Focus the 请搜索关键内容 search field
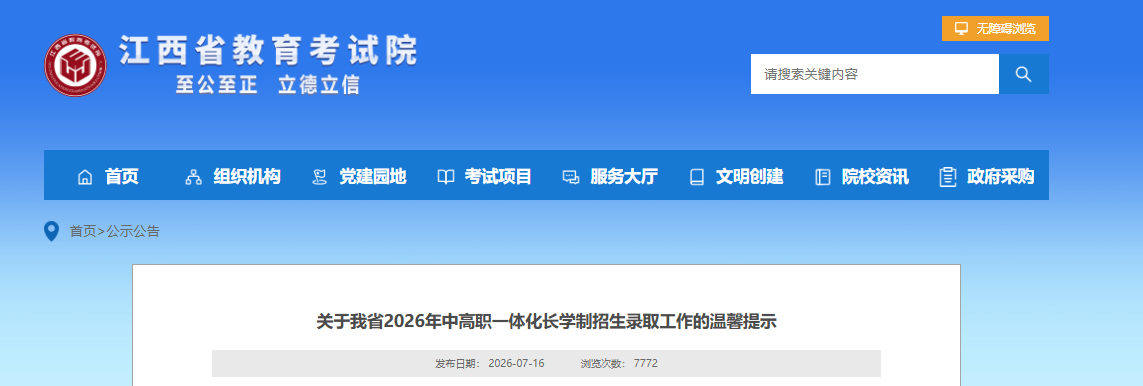 pyautogui.click(x=875, y=74)
